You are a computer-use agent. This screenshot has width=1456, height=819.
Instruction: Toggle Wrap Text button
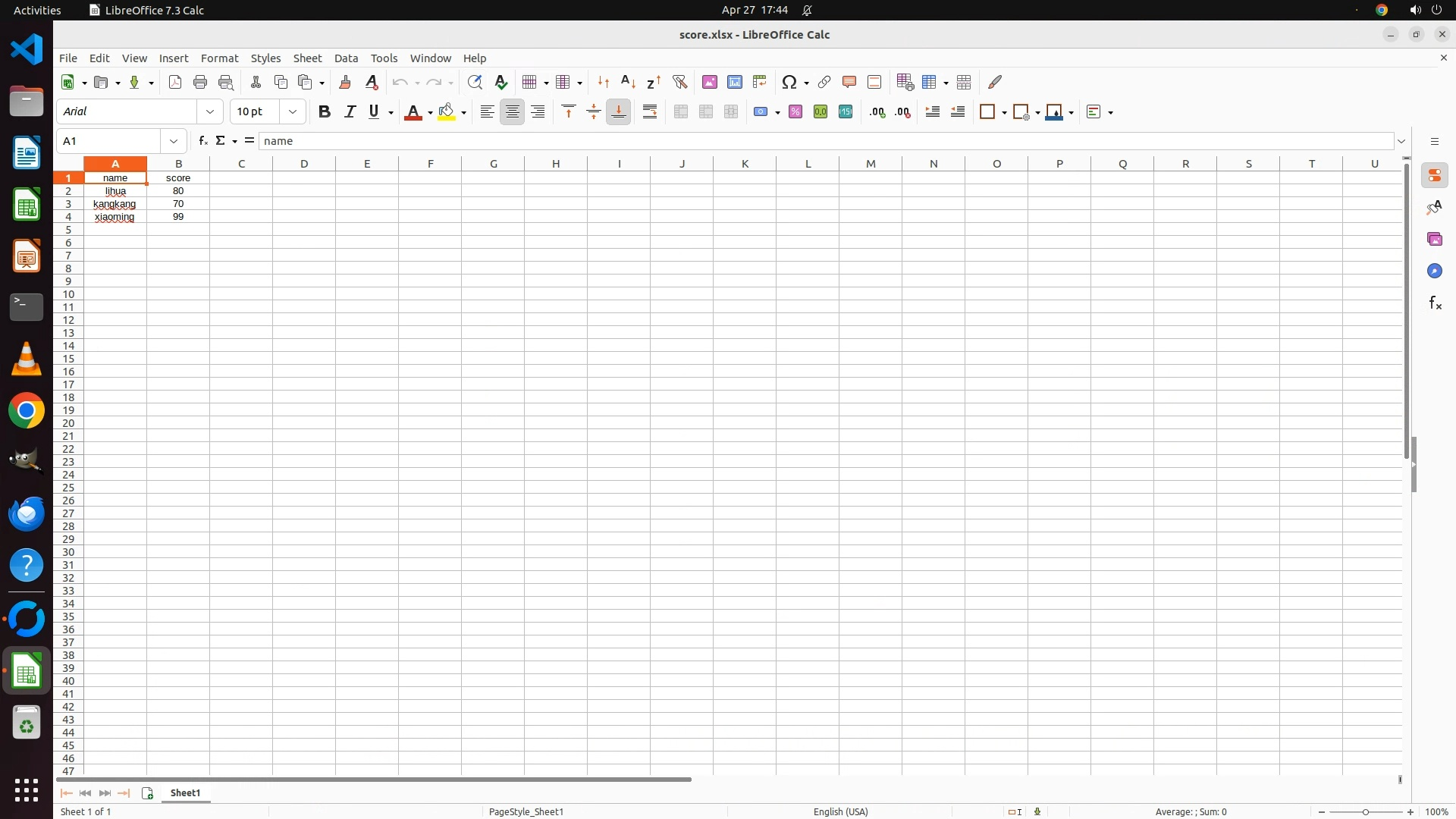pyautogui.click(x=650, y=112)
